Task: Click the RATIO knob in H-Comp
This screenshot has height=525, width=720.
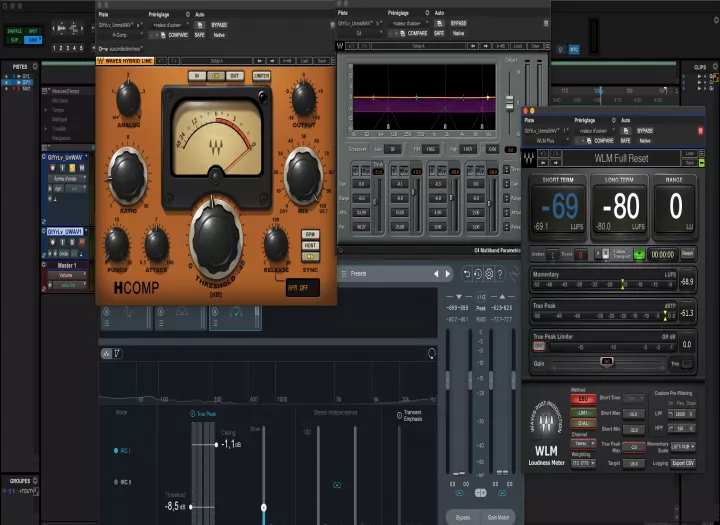Action: pyautogui.click(x=127, y=176)
